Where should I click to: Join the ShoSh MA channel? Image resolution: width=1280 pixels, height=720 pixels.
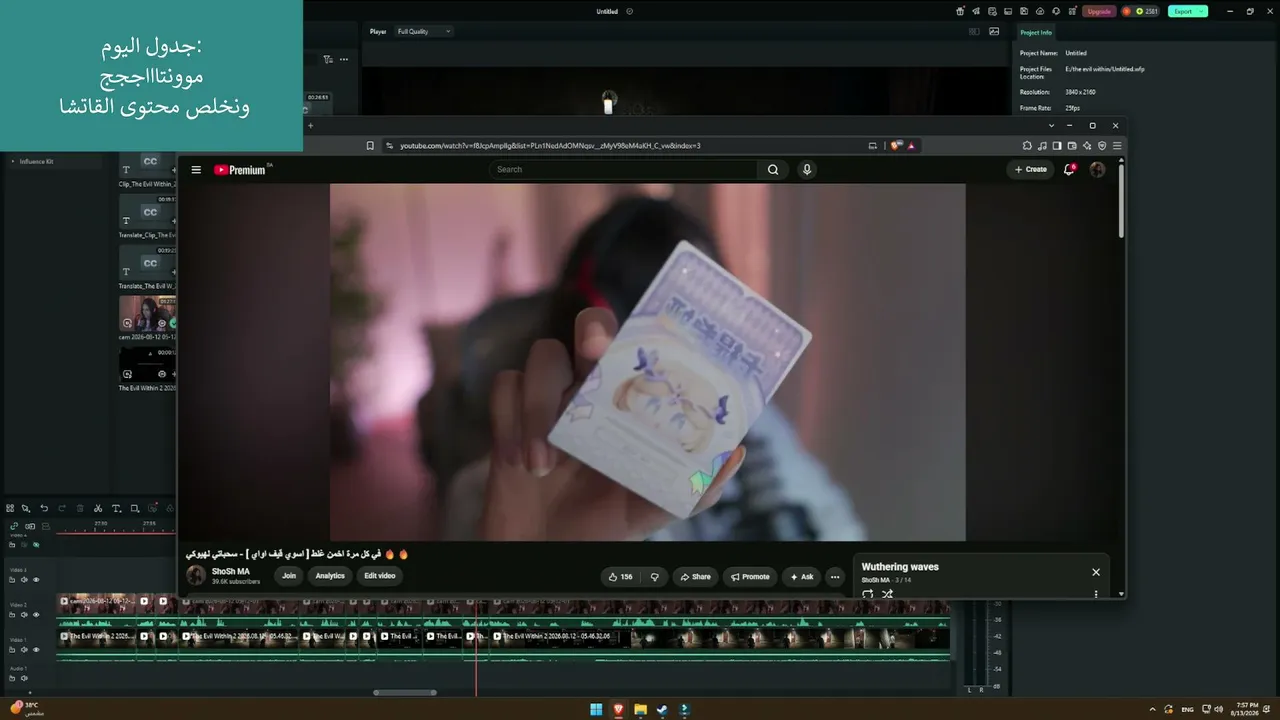pyautogui.click(x=289, y=576)
